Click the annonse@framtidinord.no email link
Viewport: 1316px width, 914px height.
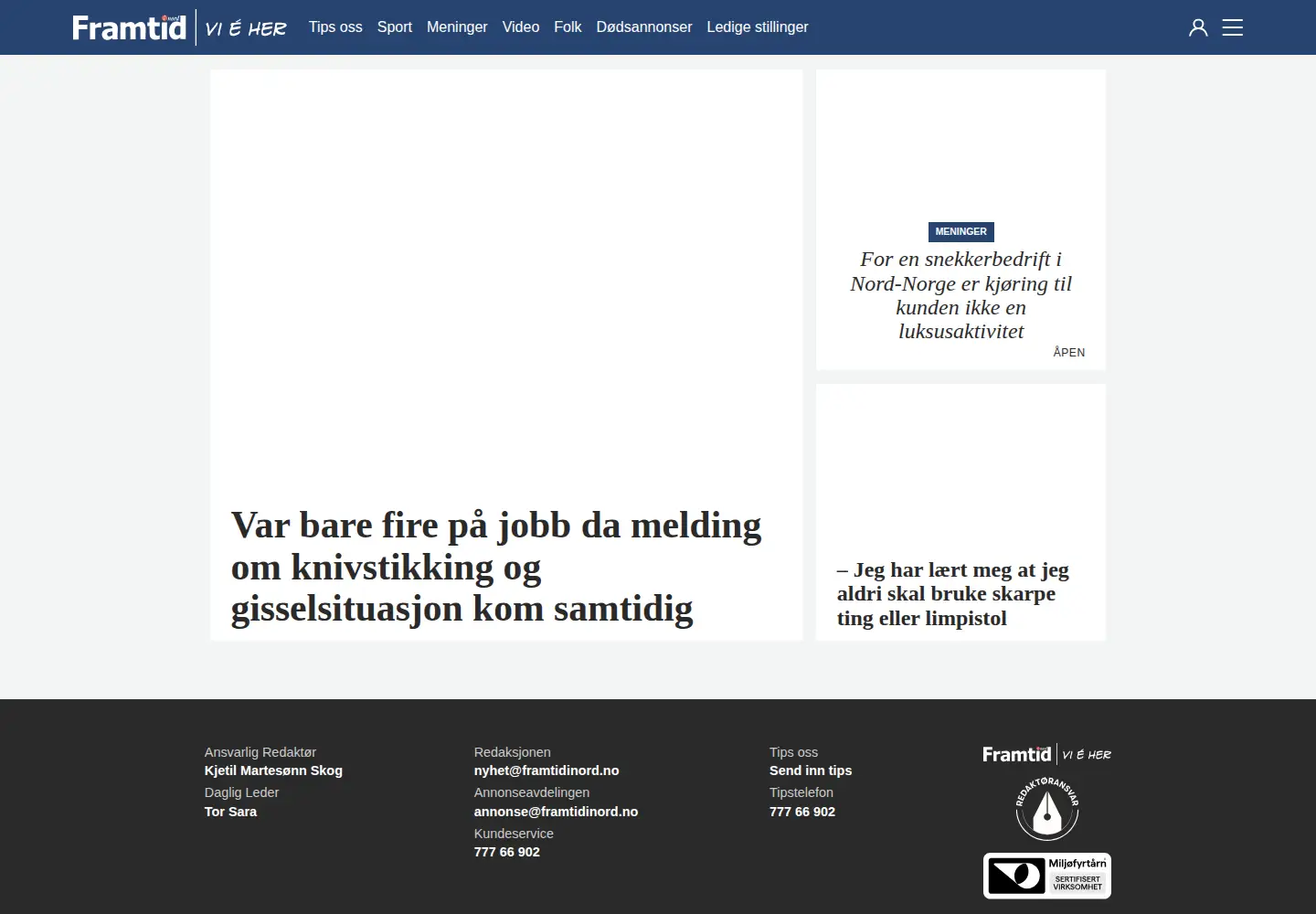click(556, 812)
